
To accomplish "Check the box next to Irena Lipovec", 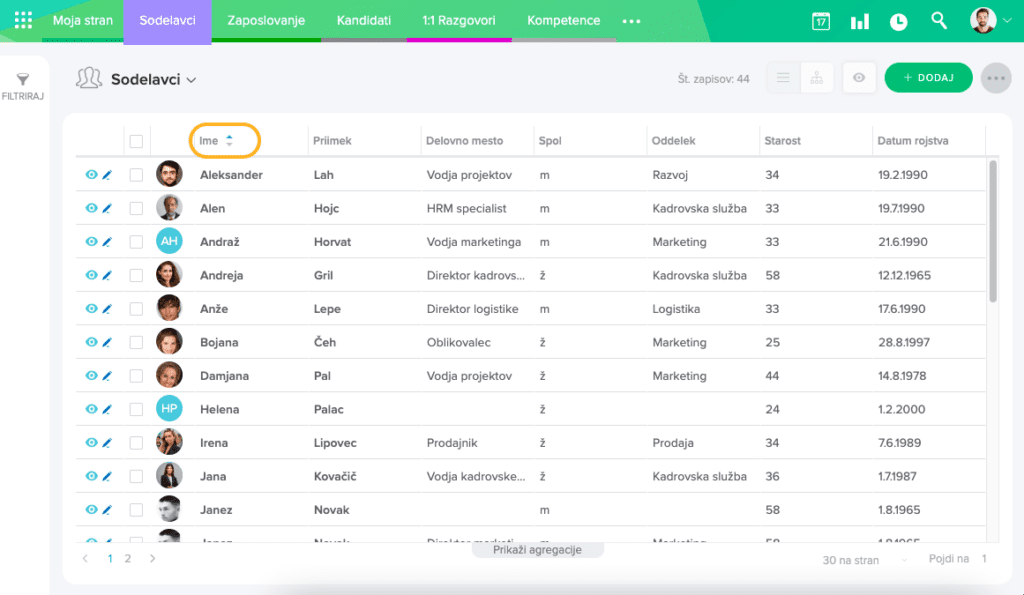I will point(136,442).
